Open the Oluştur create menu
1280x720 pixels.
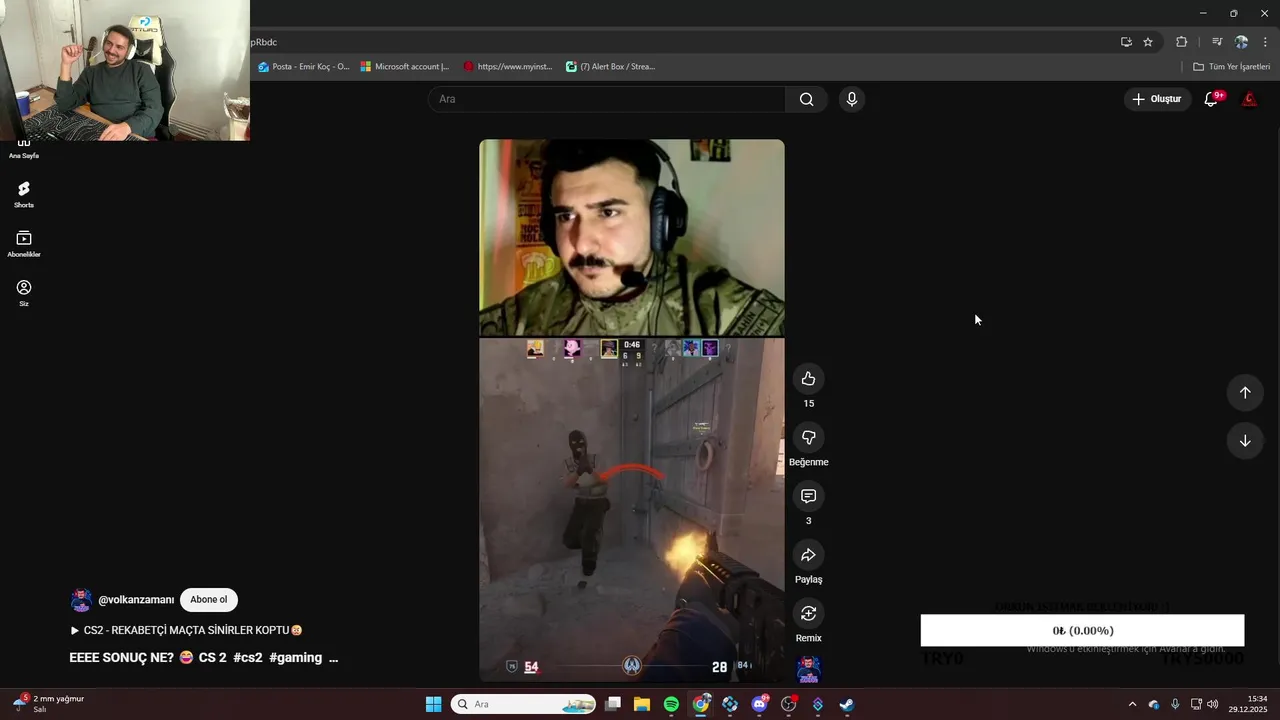click(1157, 99)
